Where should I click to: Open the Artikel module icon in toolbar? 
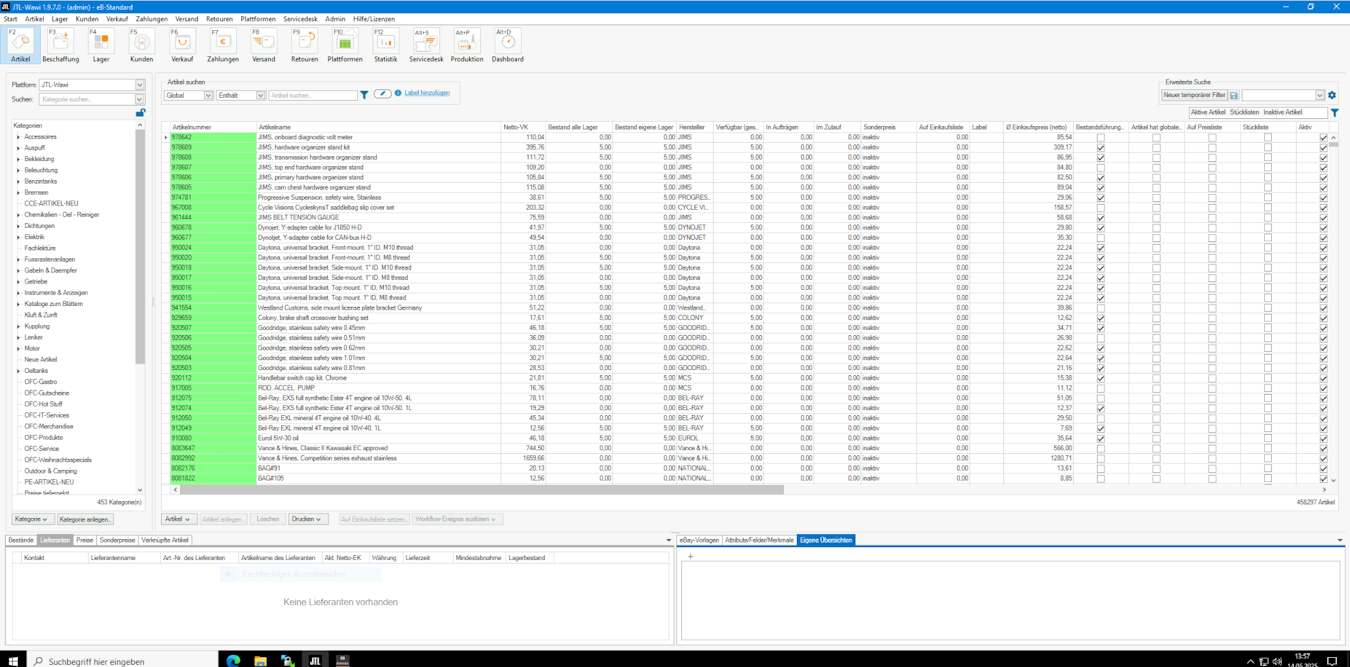(x=20, y=46)
